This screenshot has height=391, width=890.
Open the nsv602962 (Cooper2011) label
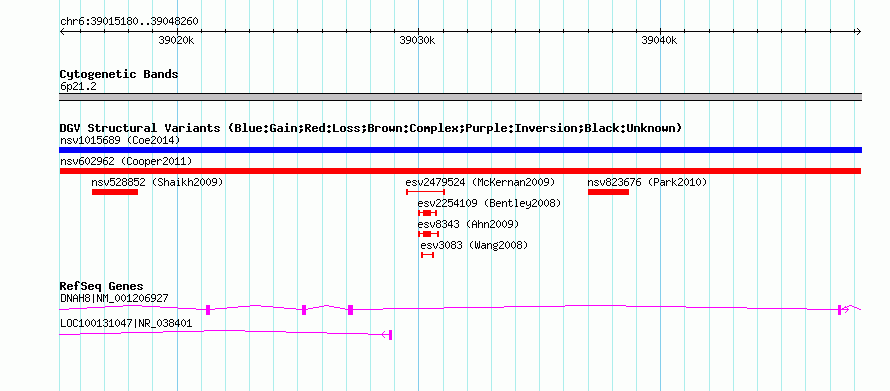126,161
